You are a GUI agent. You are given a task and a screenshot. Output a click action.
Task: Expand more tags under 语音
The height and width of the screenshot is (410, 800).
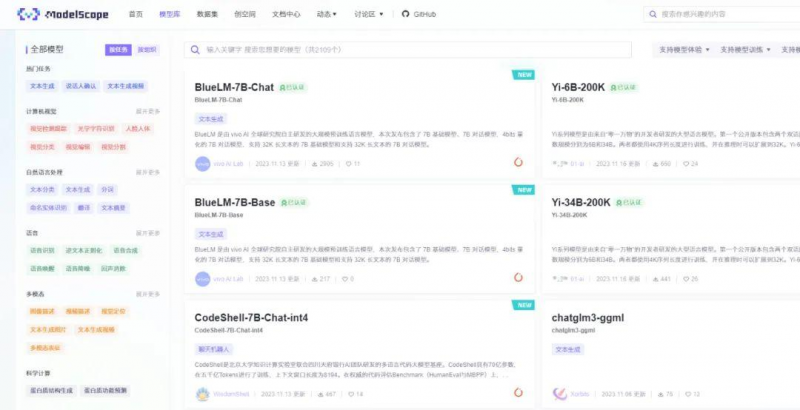point(148,233)
